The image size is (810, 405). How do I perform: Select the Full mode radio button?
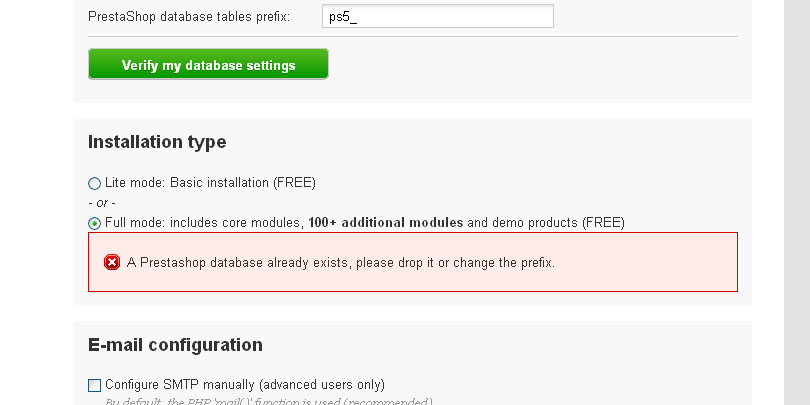(95, 223)
